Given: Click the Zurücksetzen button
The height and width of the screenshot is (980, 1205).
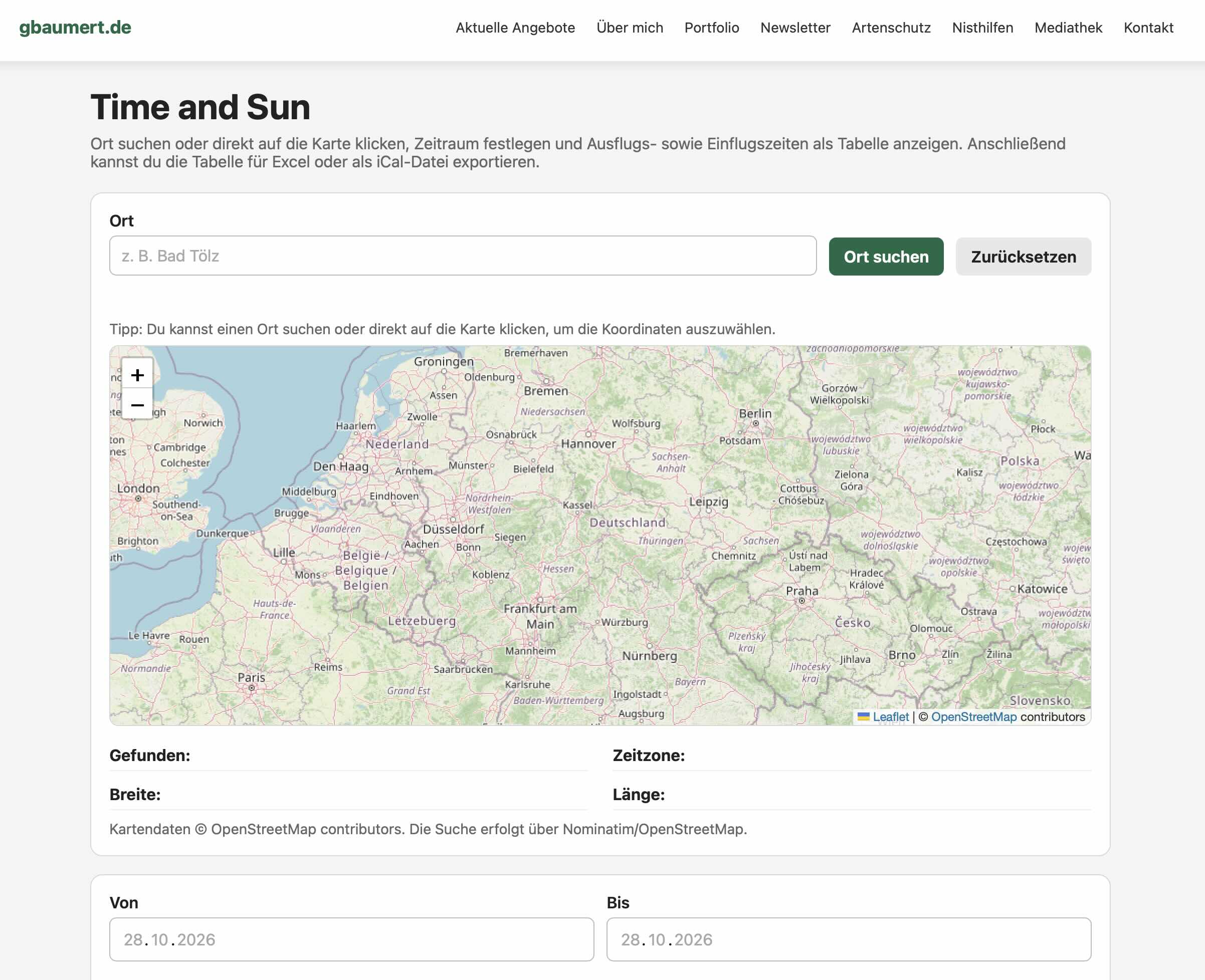Looking at the screenshot, I should [1023, 257].
